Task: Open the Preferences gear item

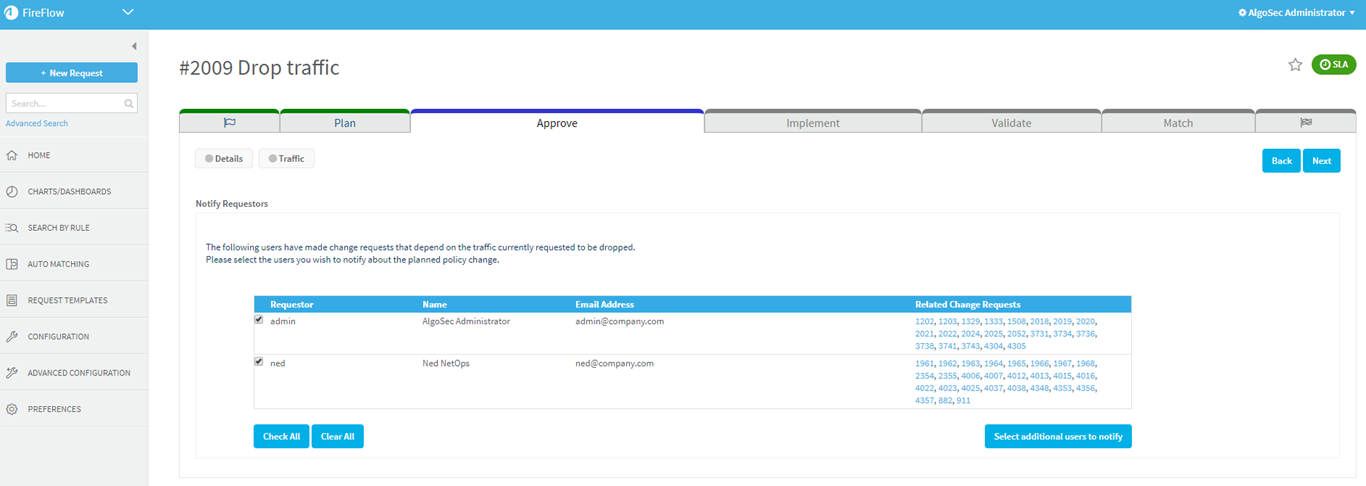Action: 54,409
